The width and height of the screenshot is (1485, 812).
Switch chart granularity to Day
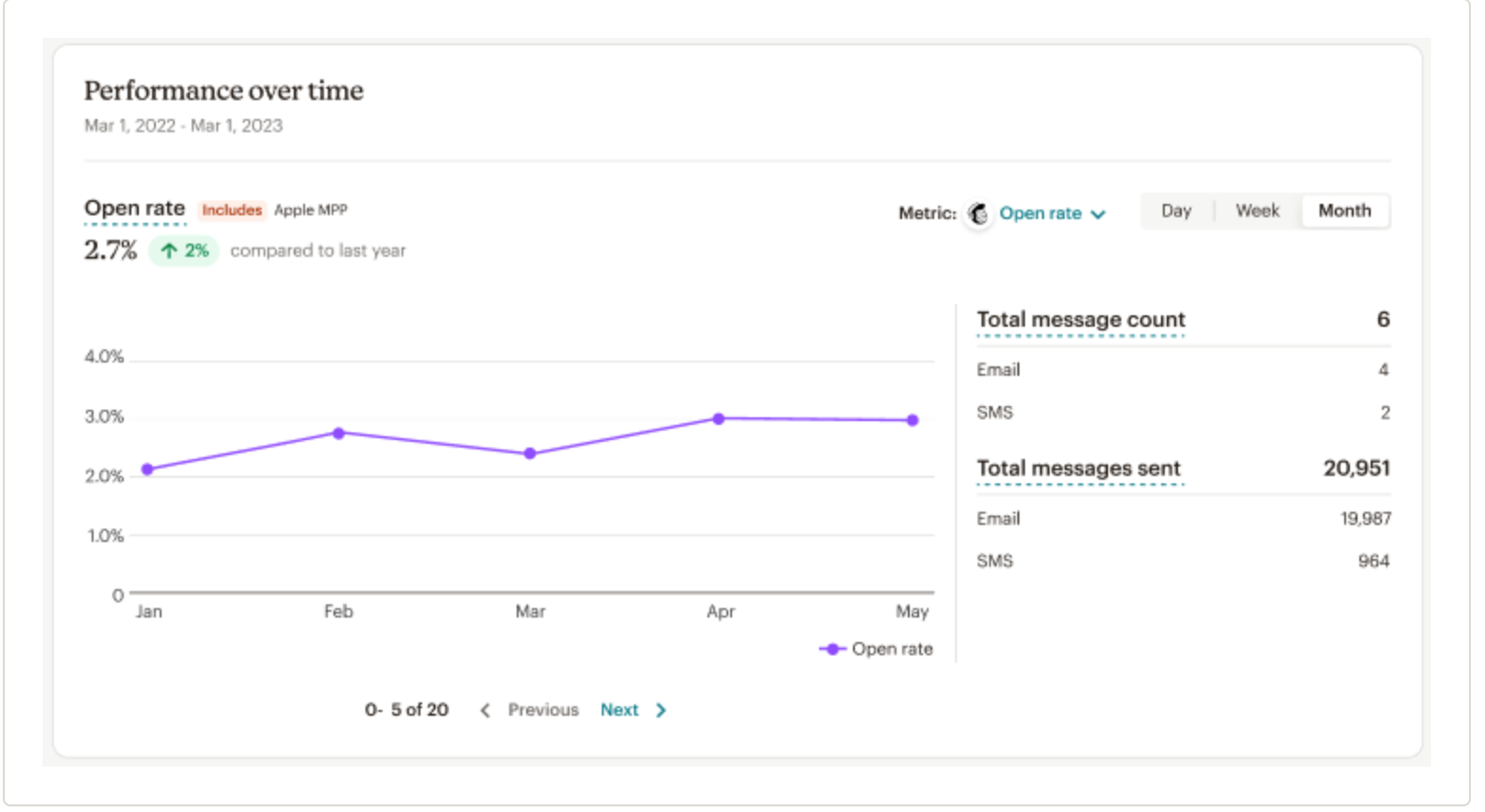1176,211
